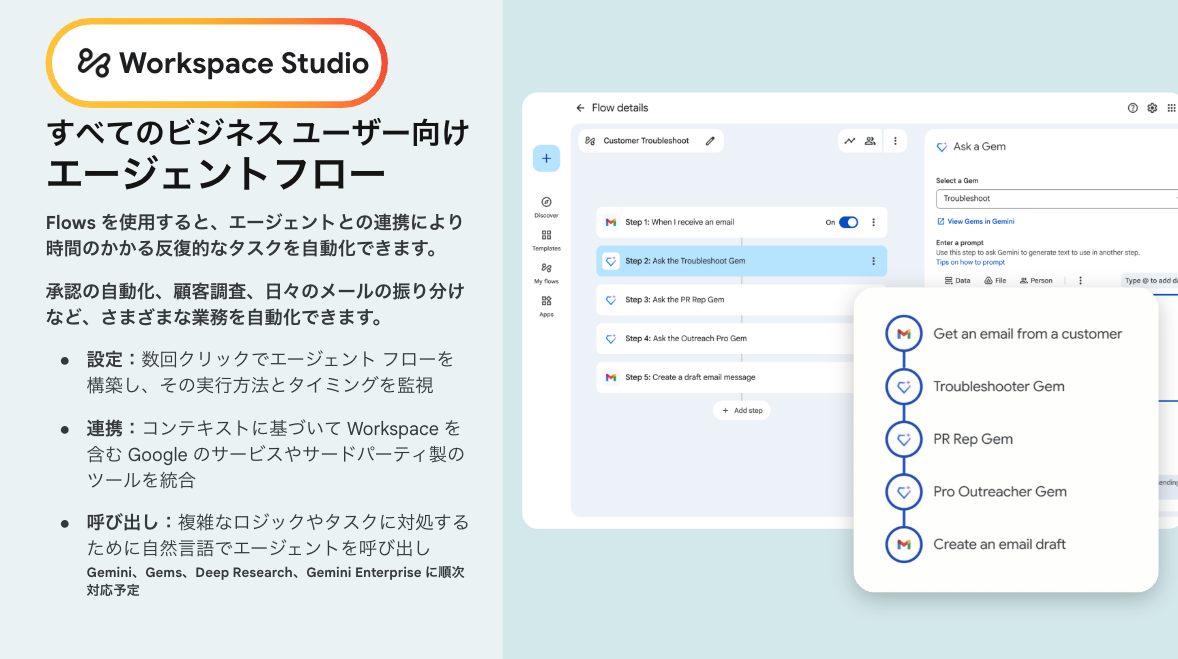Viewport: 1178px width, 659px height.
Task: Open the flow activity chart icon
Action: coord(850,141)
